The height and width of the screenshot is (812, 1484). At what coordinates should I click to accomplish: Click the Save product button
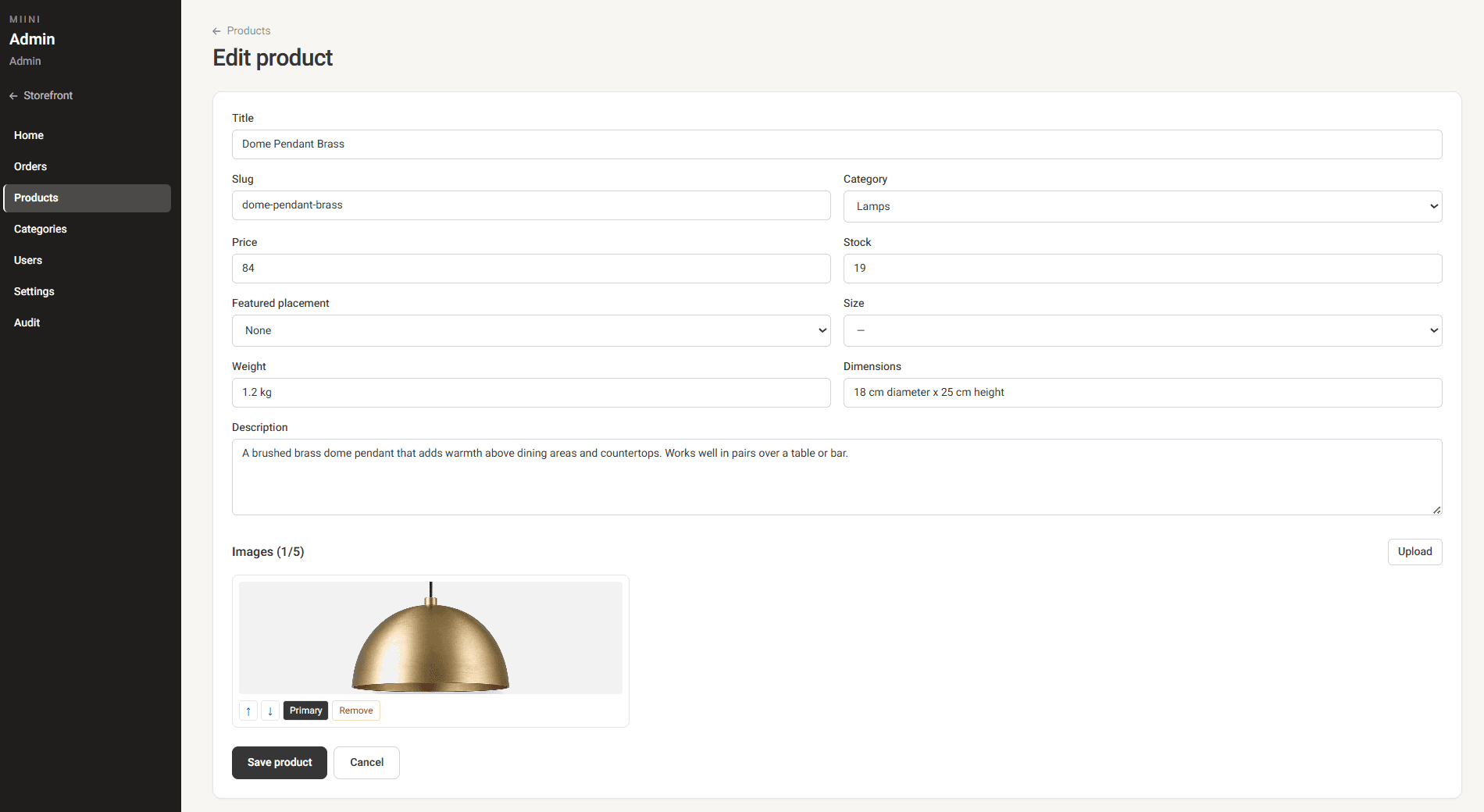[x=280, y=763]
